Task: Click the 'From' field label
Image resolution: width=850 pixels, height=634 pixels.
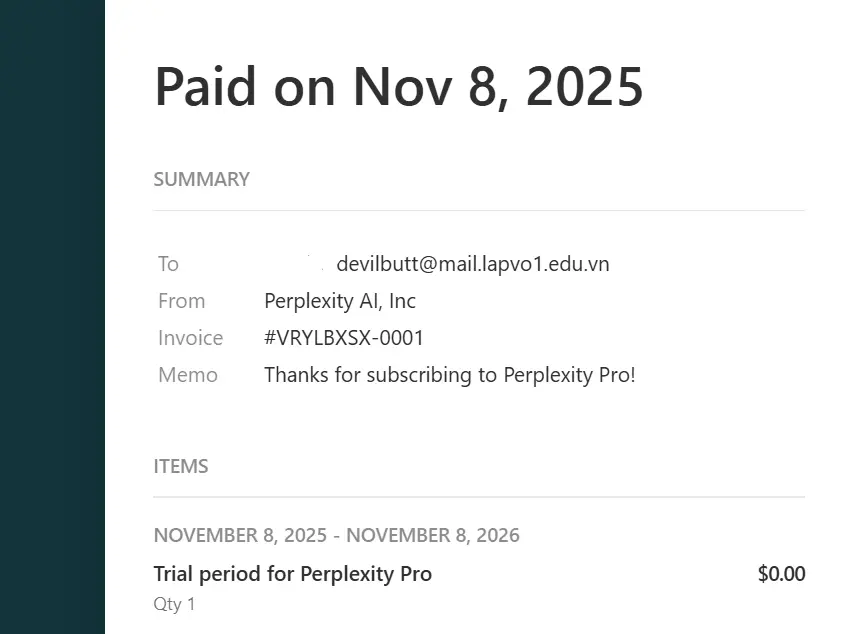Action: coord(182,301)
